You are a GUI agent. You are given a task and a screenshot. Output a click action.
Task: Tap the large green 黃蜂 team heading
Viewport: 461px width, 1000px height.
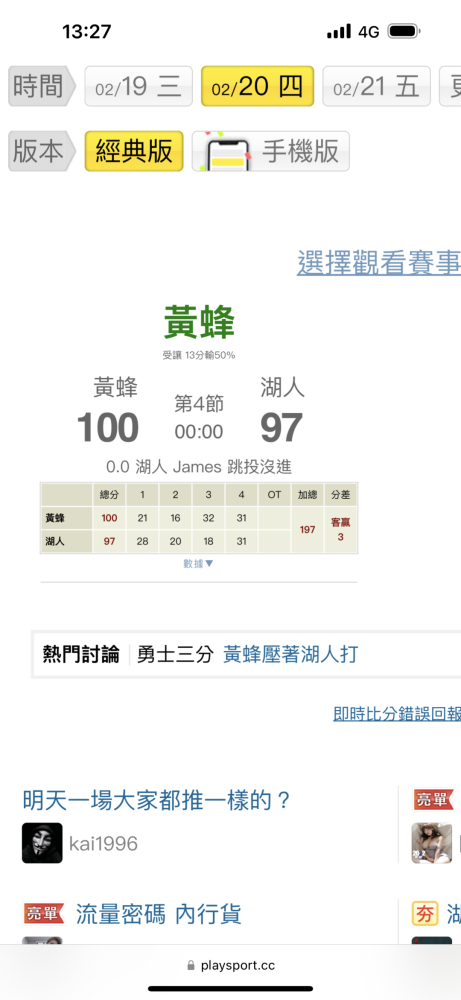[x=200, y=322]
